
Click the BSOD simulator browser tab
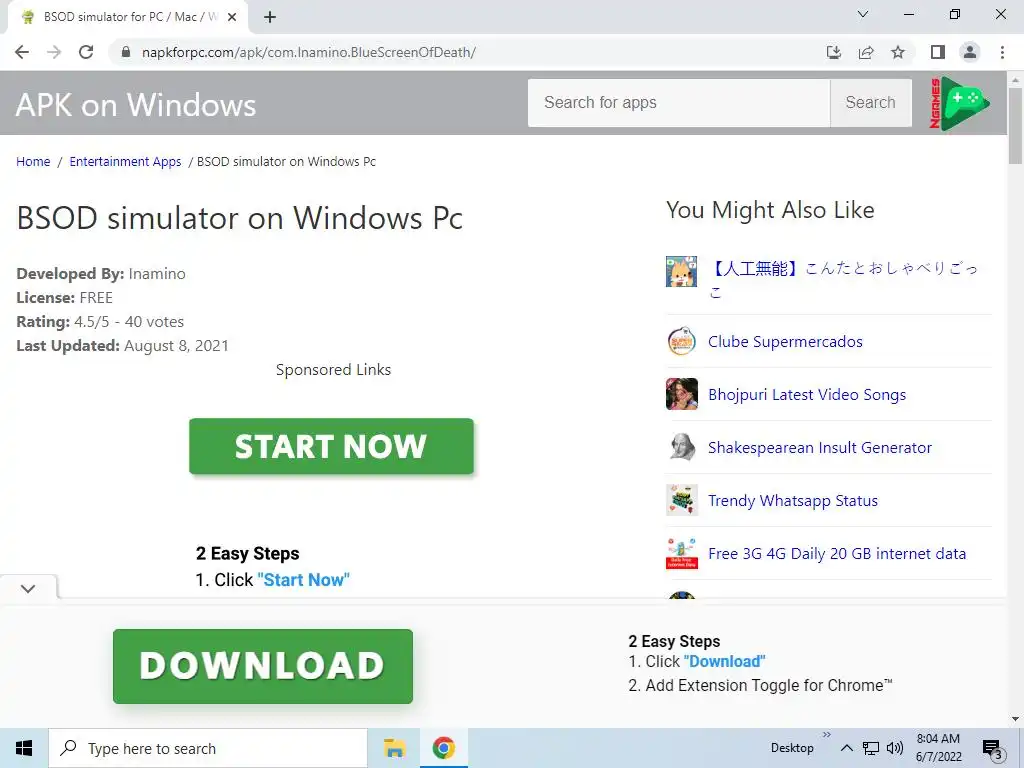point(128,17)
